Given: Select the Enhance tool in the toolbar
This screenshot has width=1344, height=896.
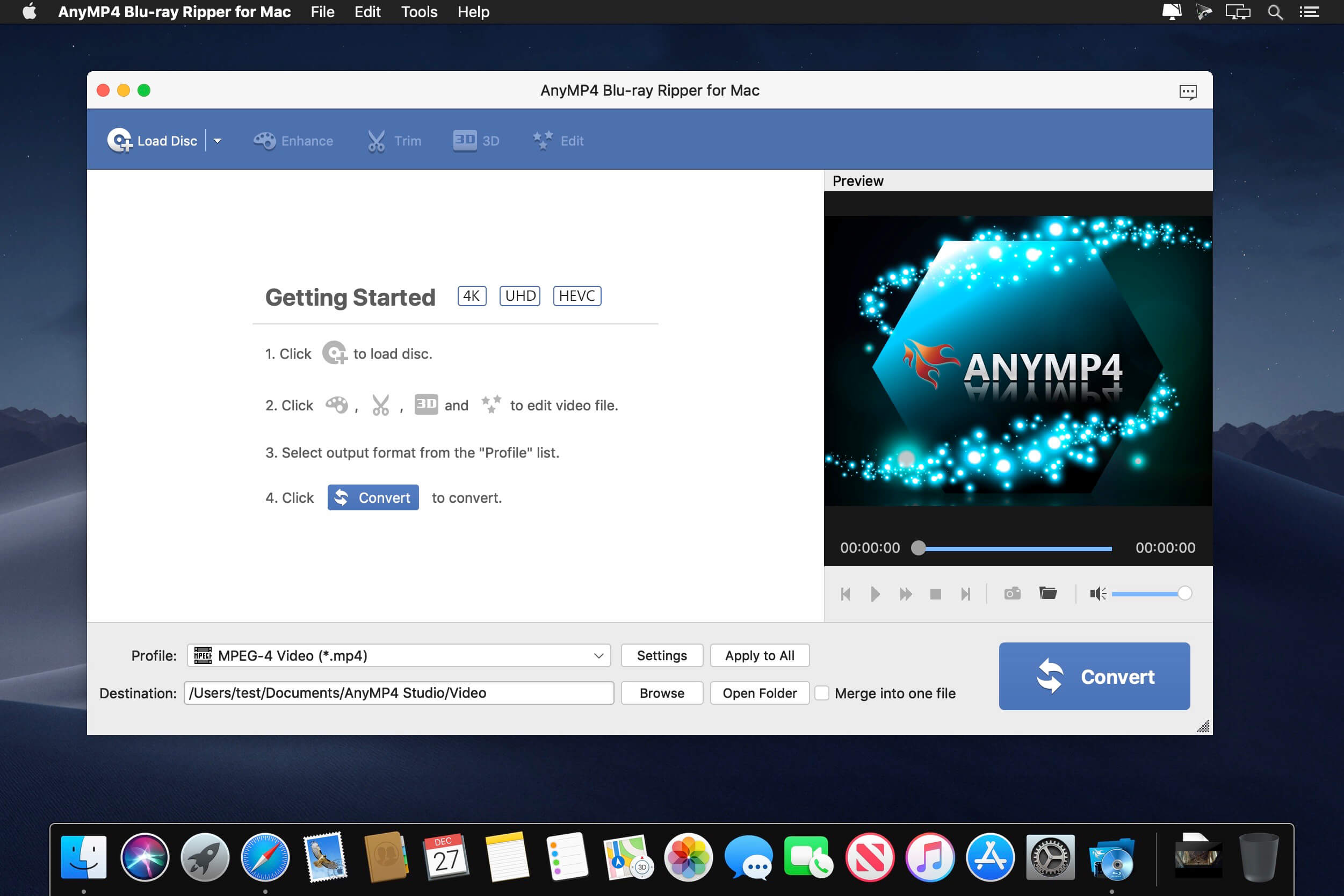Looking at the screenshot, I should point(293,141).
